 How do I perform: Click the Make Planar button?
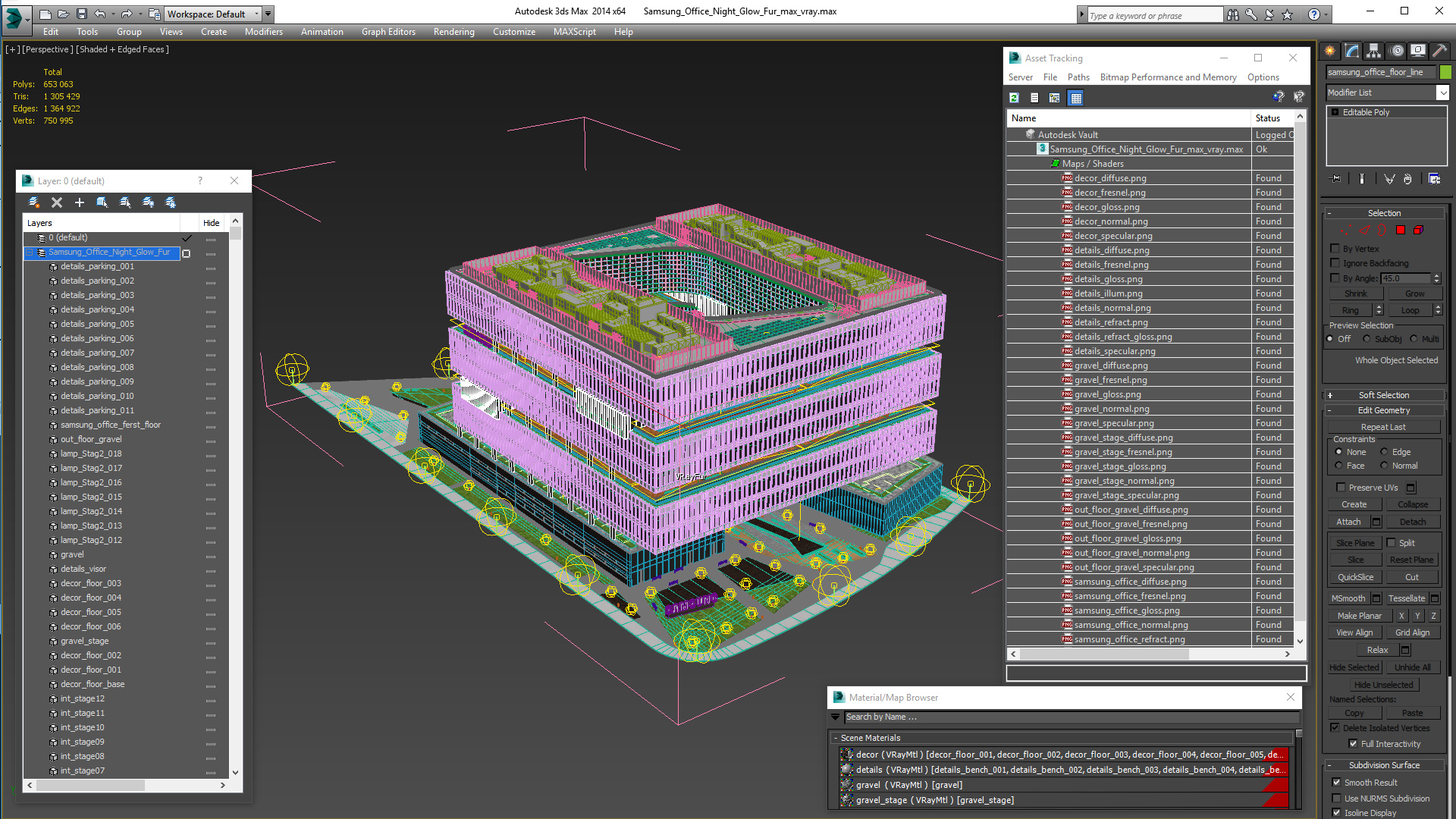[x=1359, y=616]
